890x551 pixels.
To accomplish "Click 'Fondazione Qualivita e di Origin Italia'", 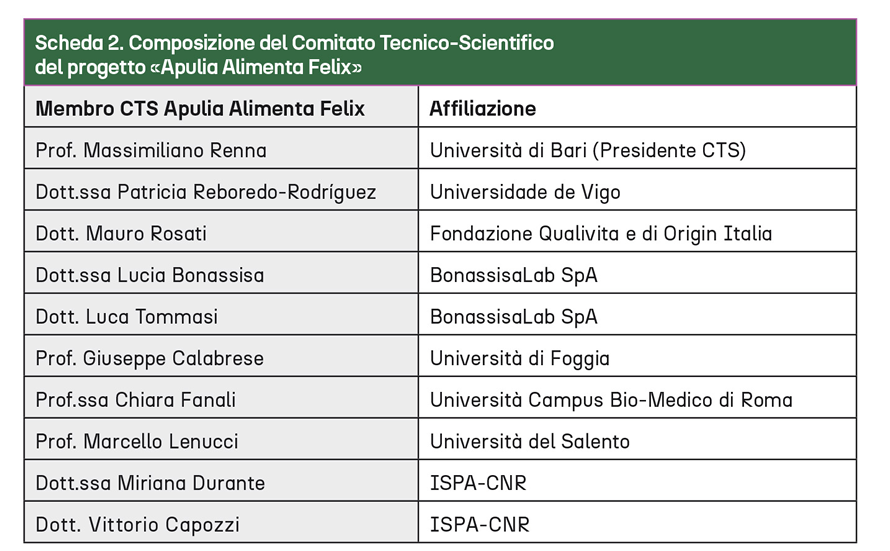I will (601, 234).
